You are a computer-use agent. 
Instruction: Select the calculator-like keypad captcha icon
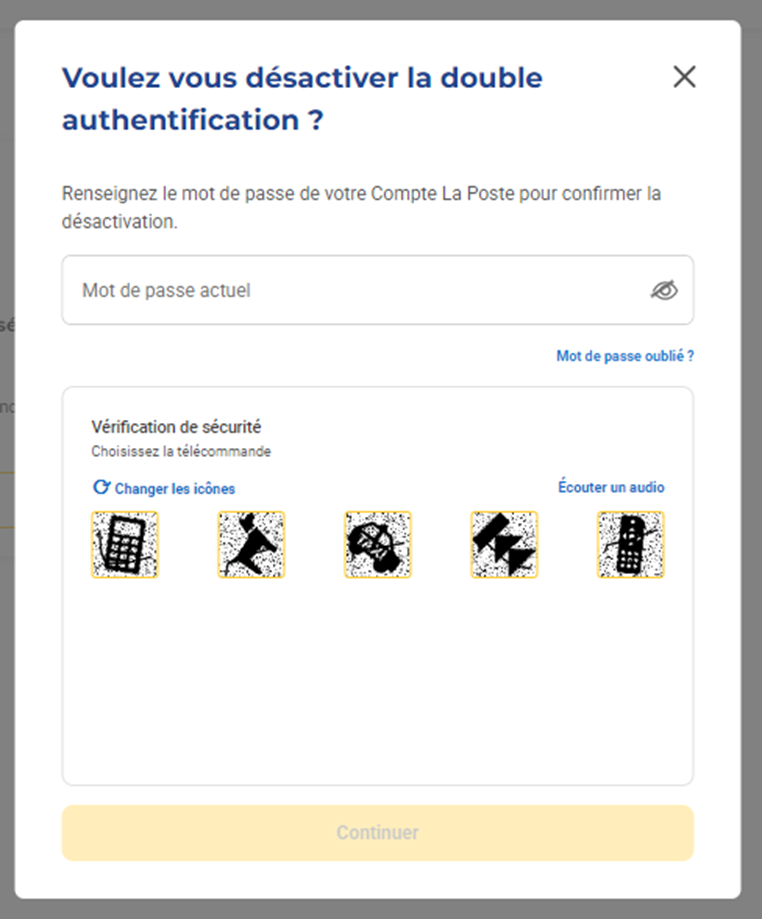[124, 545]
